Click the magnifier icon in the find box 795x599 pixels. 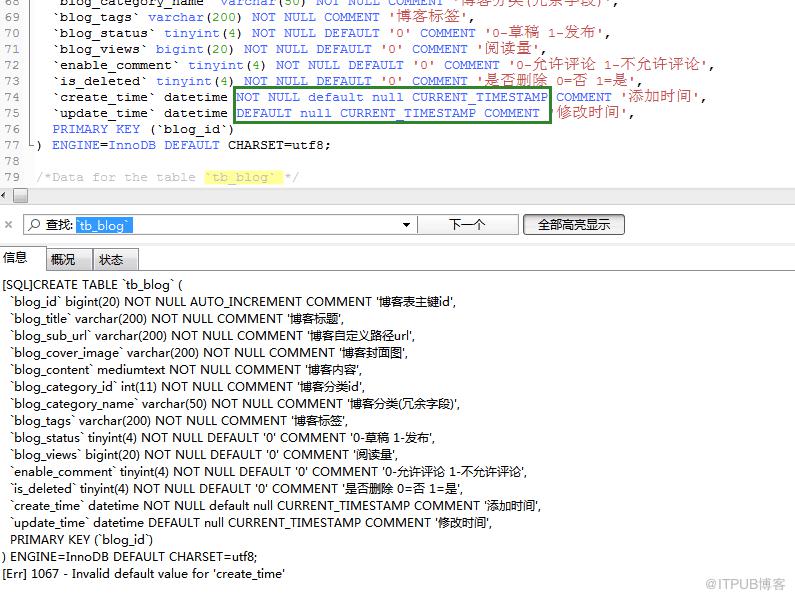(x=34, y=224)
